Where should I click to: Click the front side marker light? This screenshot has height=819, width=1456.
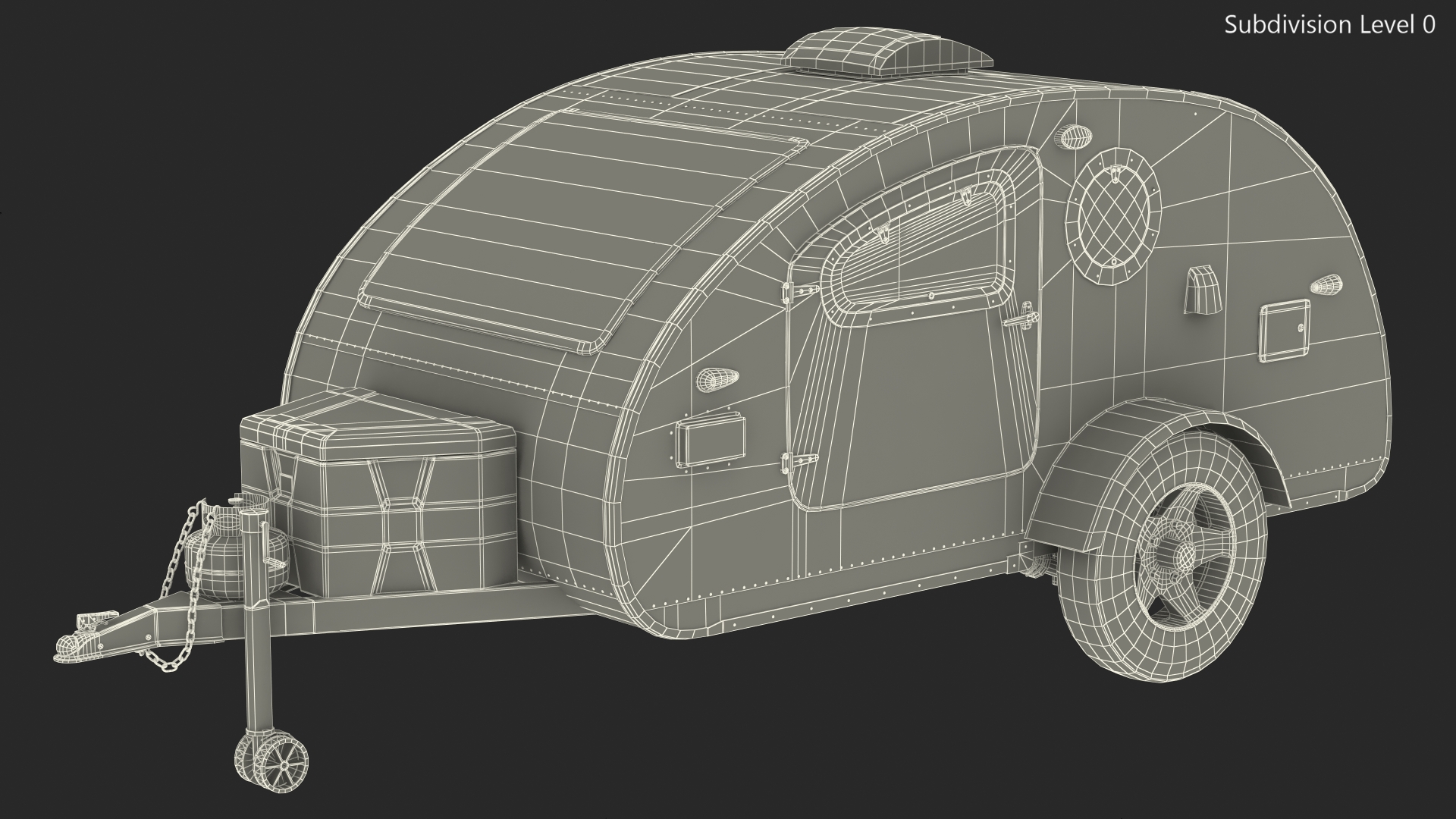pyautogui.click(x=717, y=379)
